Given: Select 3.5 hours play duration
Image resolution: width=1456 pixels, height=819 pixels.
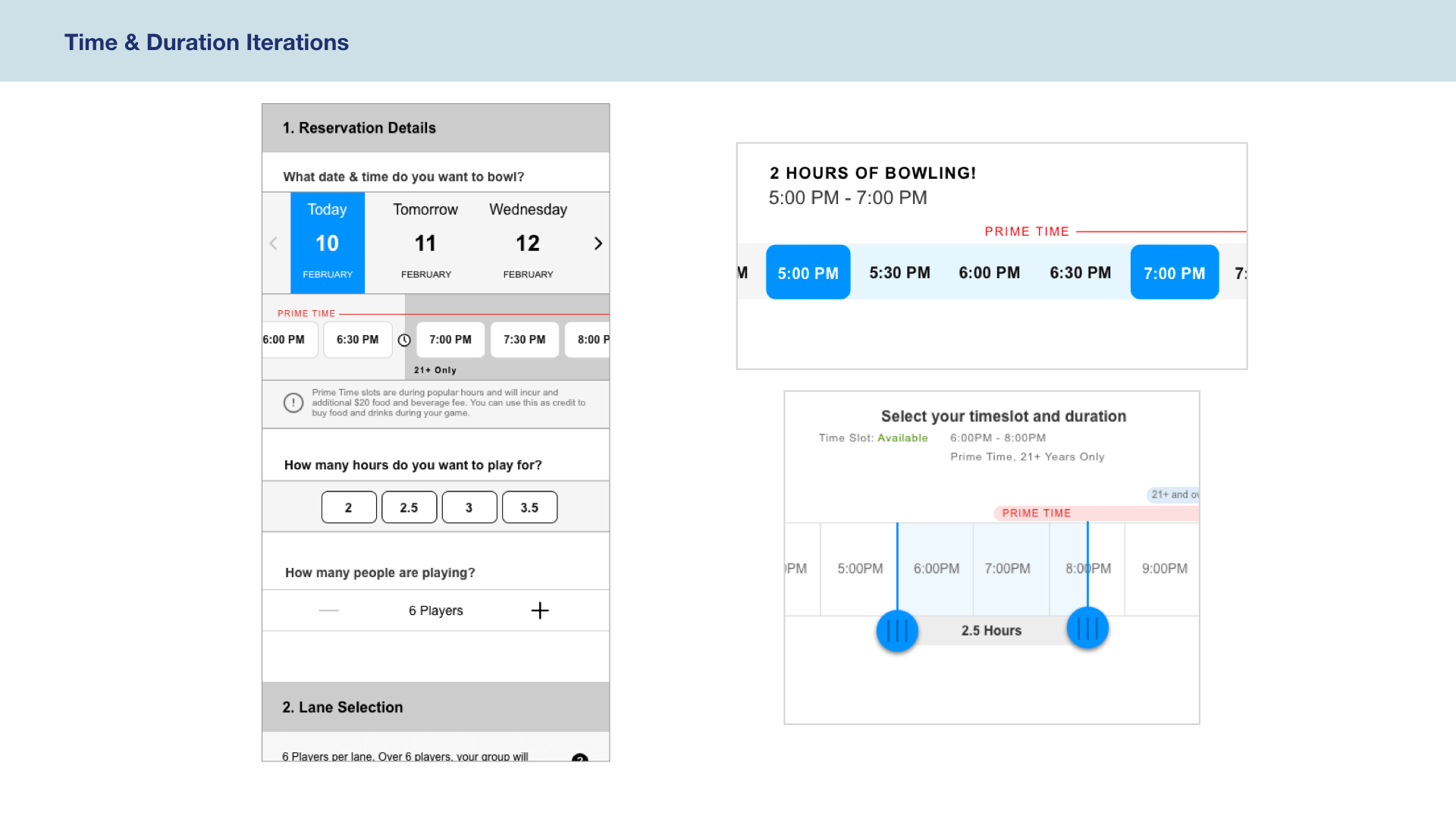Looking at the screenshot, I should click(x=529, y=507).
